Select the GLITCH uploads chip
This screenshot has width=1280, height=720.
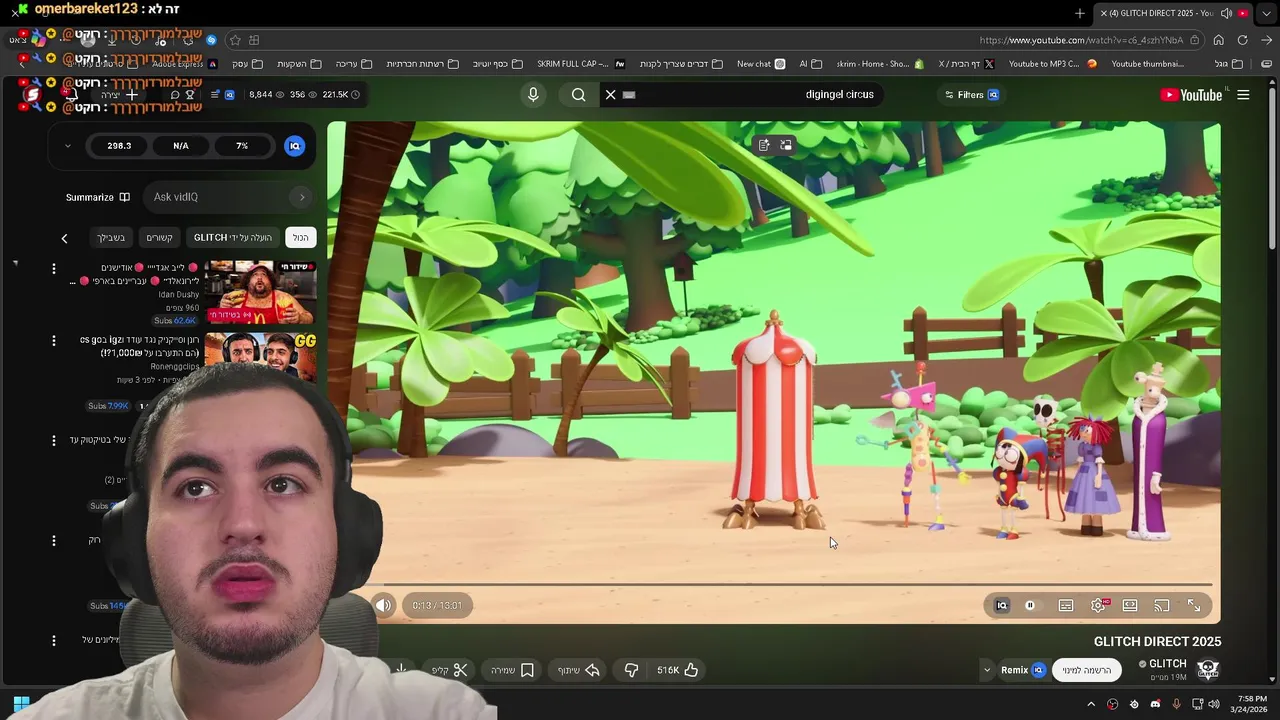pyautogui.click(x=233, y=237)
